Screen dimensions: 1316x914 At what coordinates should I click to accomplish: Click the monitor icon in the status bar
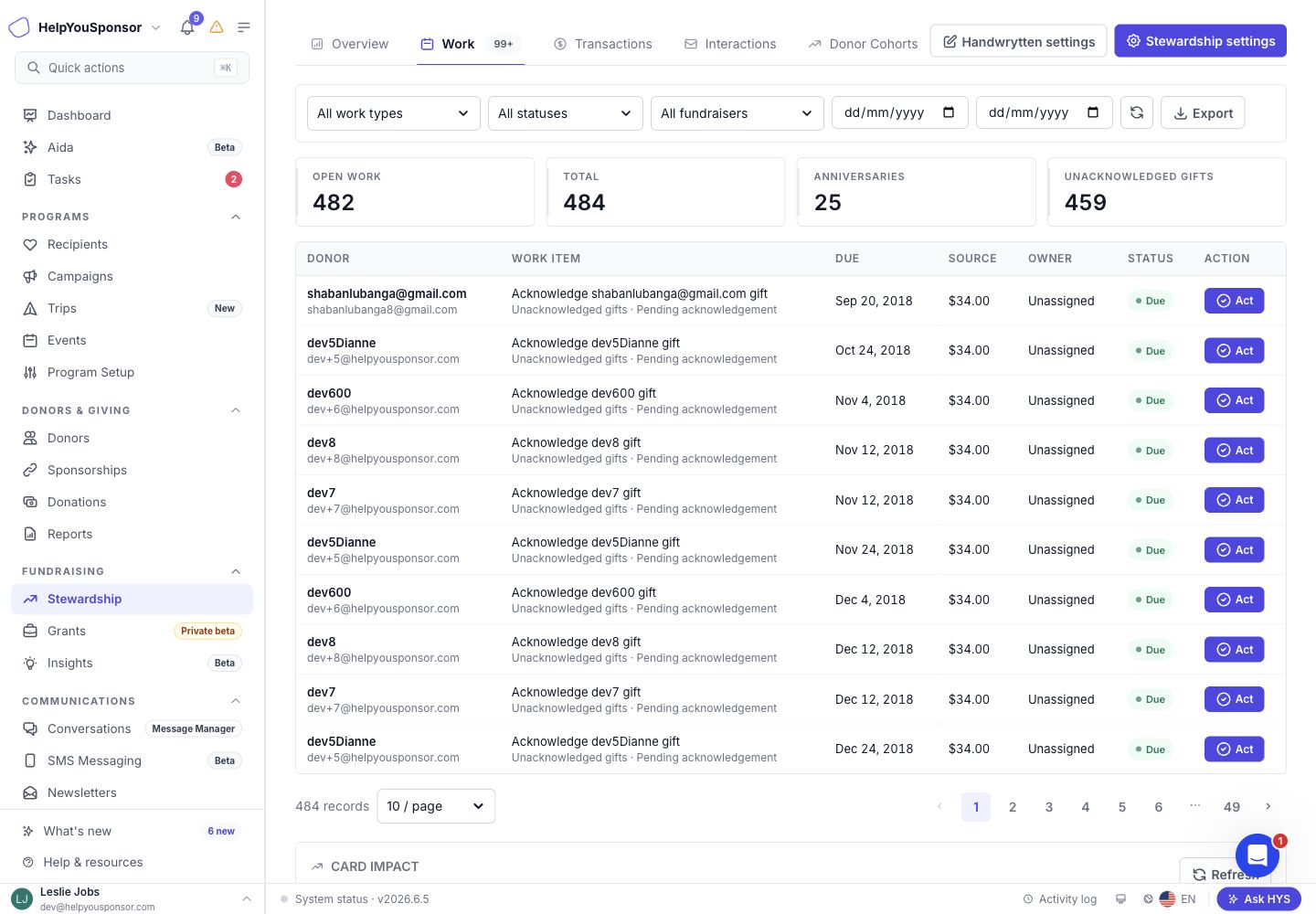pyautogui.click(x=1120, y=899)
